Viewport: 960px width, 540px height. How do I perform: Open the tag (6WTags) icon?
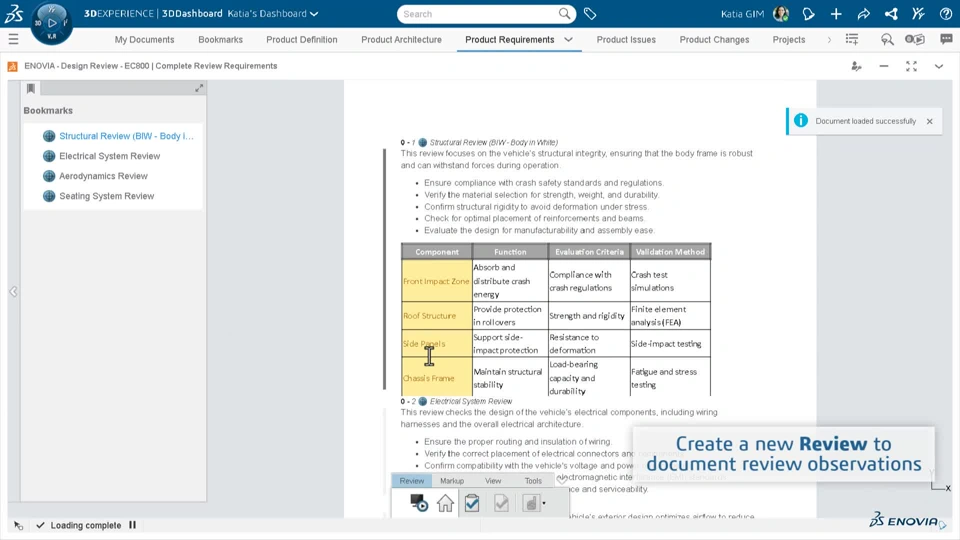tap(590, 13)
